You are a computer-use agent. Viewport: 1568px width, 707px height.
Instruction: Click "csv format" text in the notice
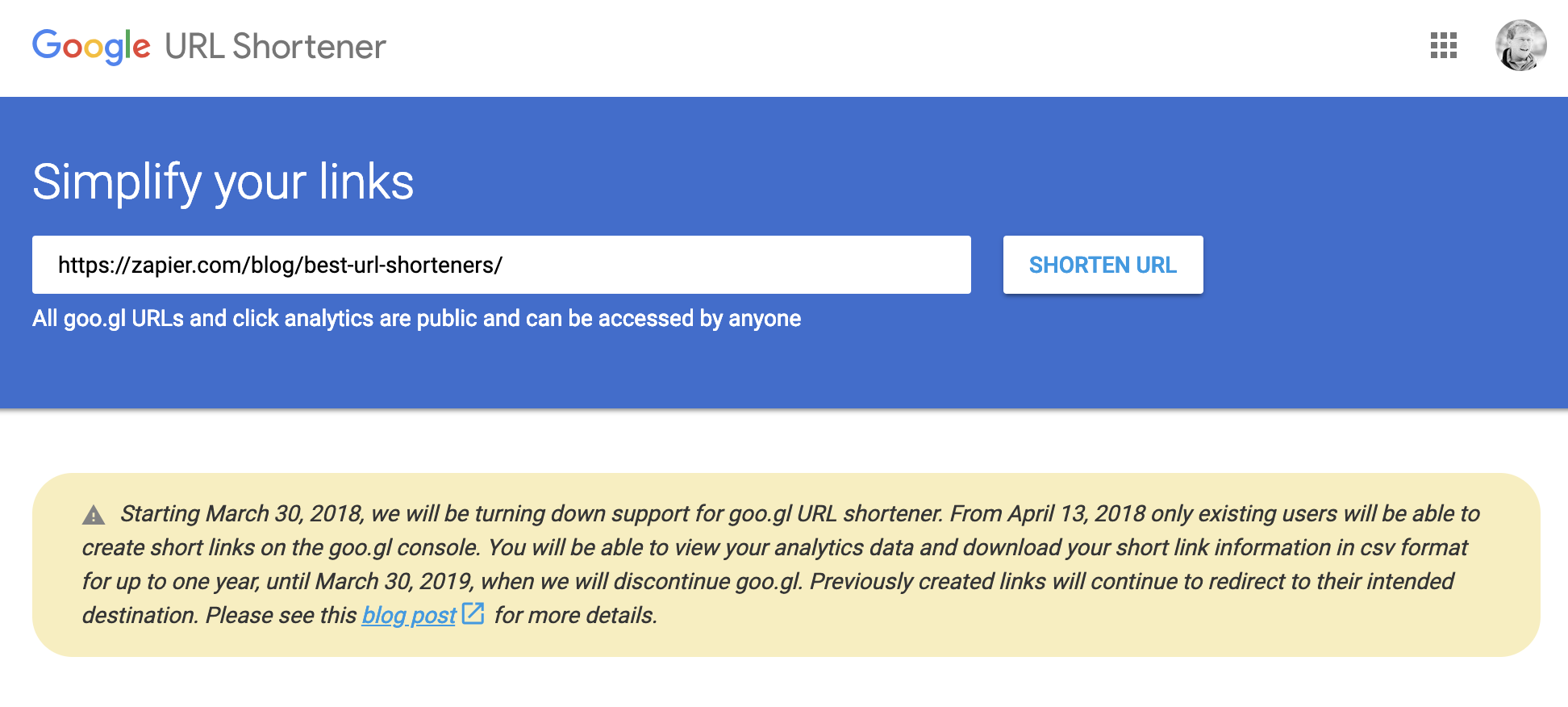pyautogui.click(x=1414, y=547)
